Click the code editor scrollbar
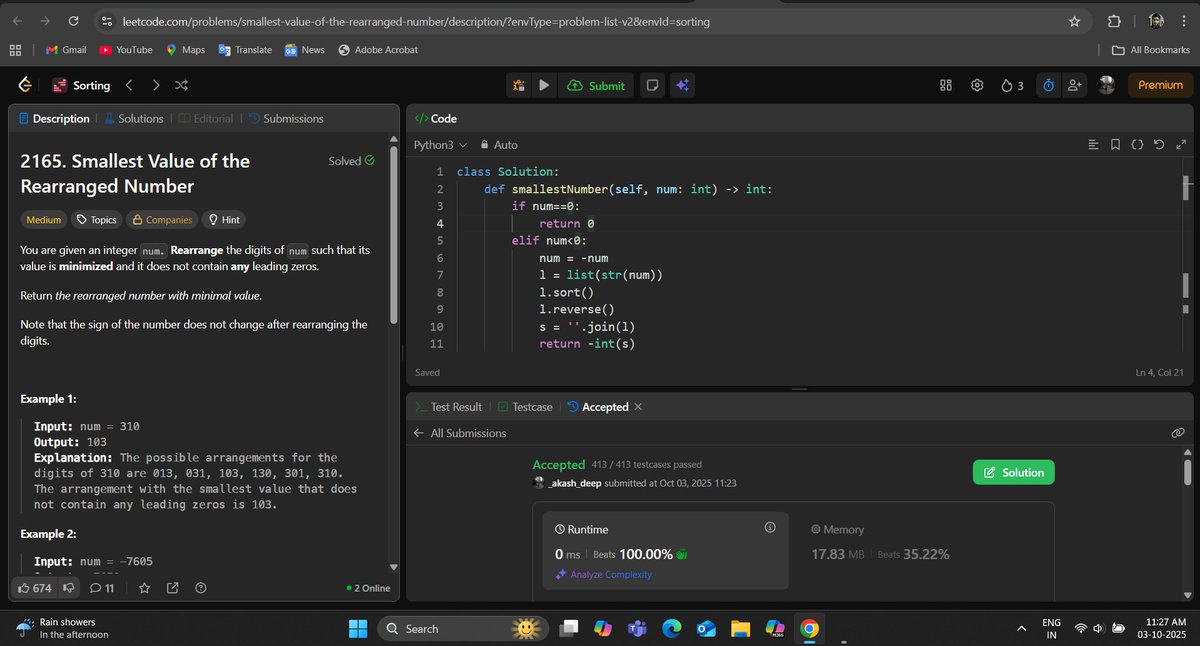The image size is (1200, 646). point(1187,187)
